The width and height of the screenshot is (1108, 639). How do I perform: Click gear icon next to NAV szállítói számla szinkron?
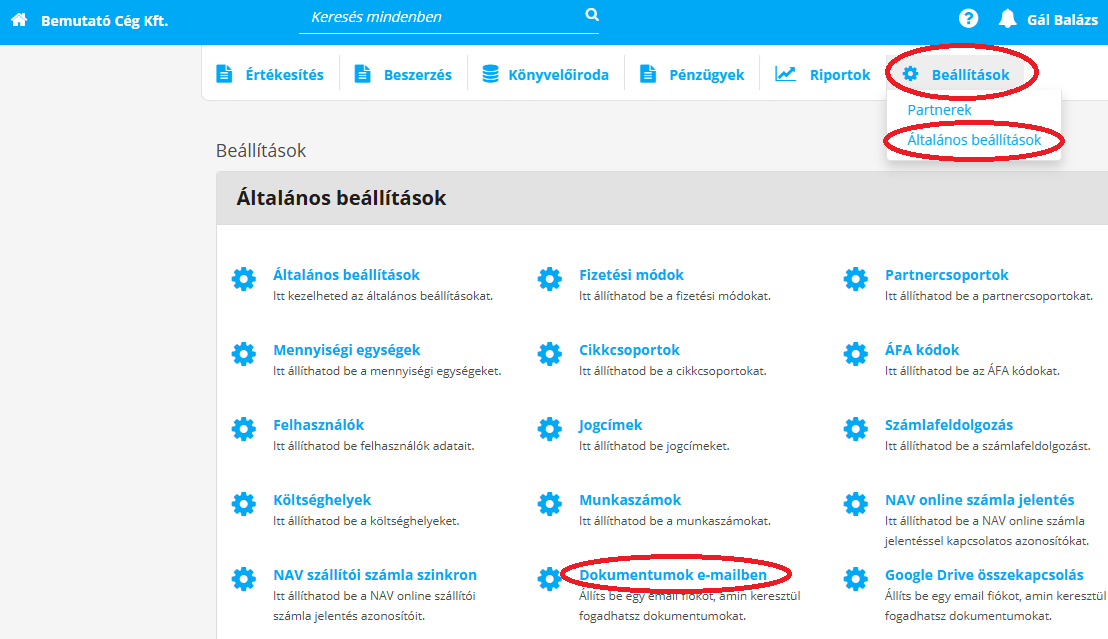click(x=244, y=579)
